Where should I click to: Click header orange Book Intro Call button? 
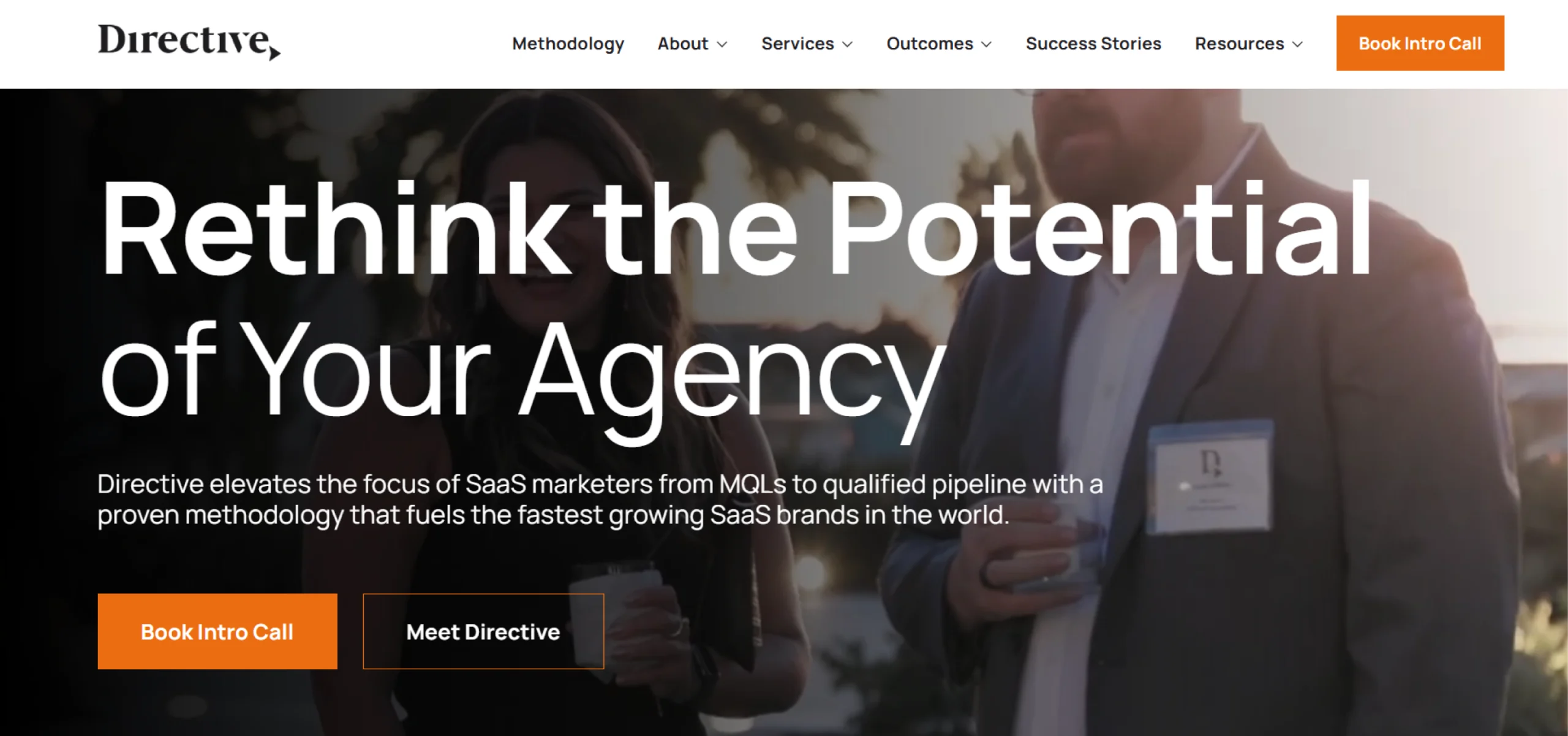click(1420, 43)
